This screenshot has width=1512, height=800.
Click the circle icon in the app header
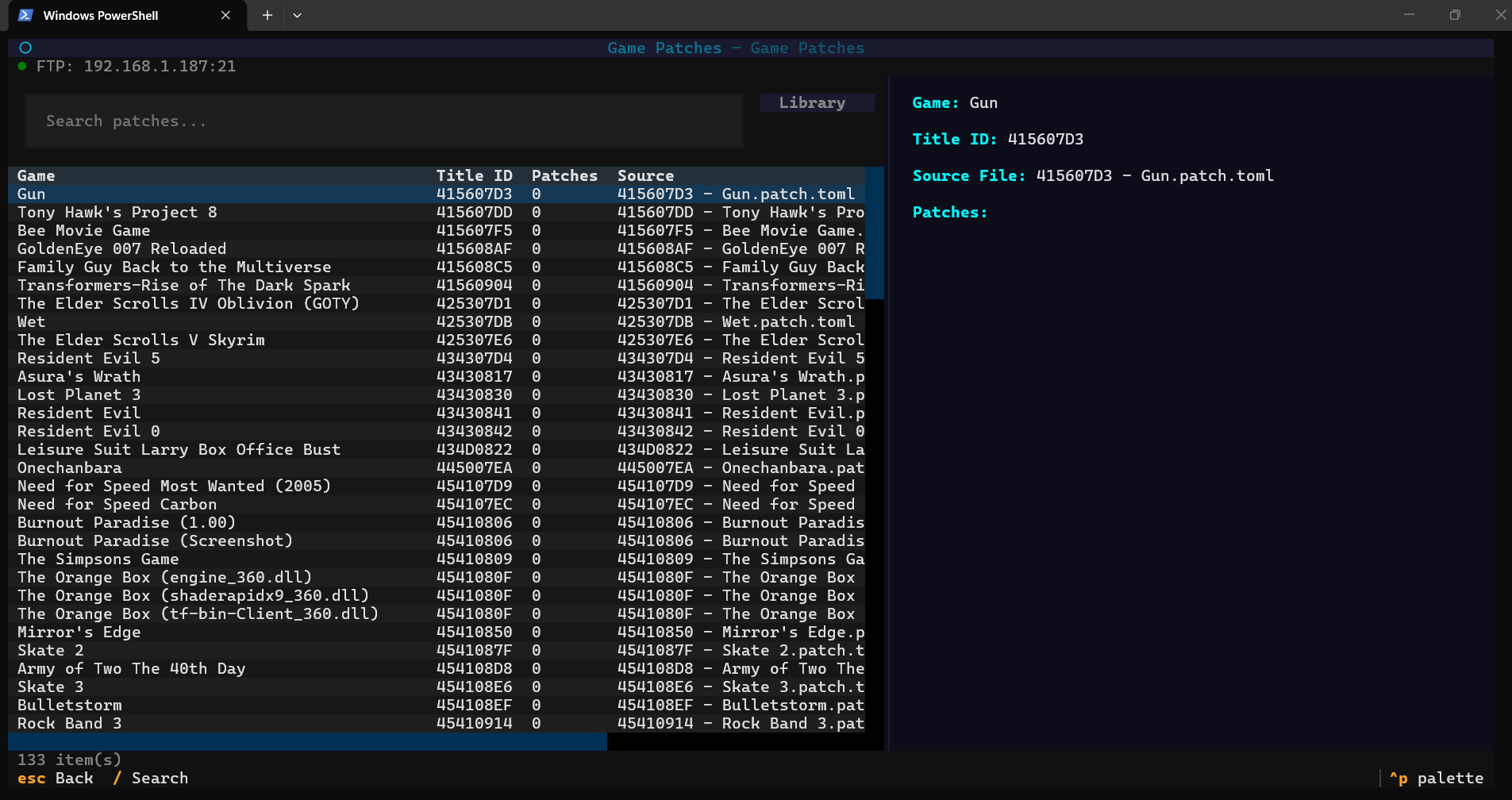click(x=25, y=48)
